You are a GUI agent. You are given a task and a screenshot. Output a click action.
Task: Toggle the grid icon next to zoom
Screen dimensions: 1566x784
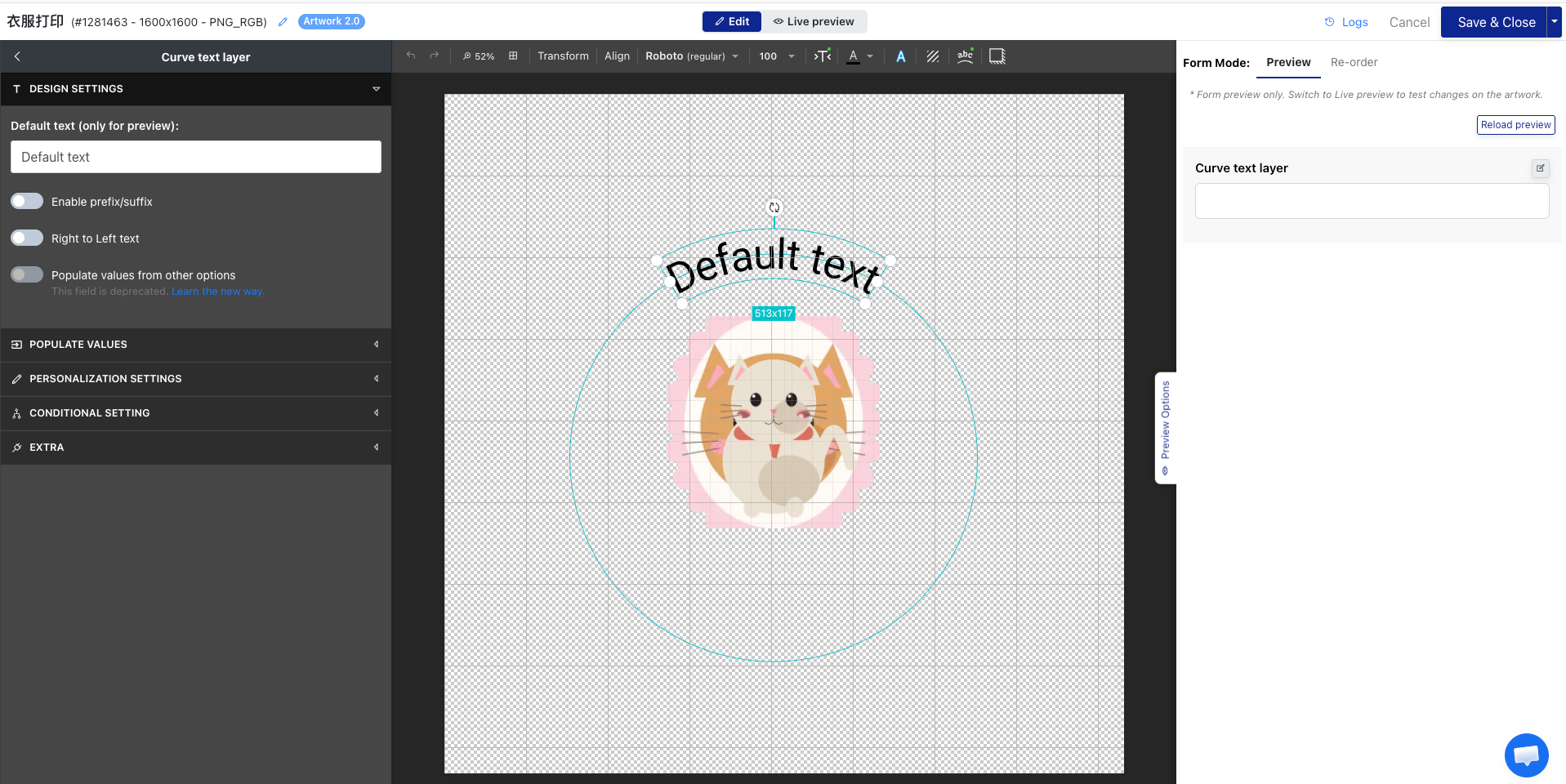513,56
